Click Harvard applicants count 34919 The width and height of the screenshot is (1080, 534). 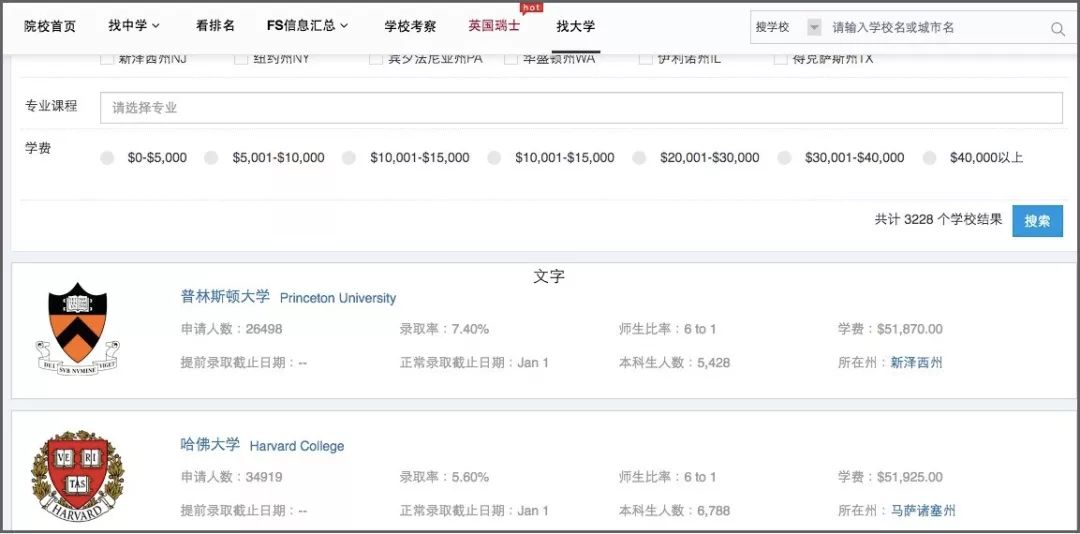pos(264,477)
